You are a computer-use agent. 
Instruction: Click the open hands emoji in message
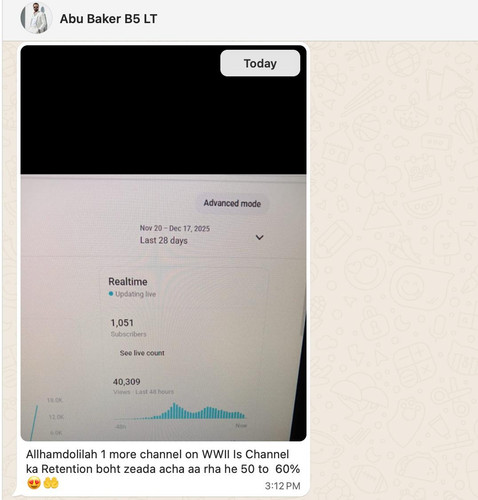tap(51, 483)
